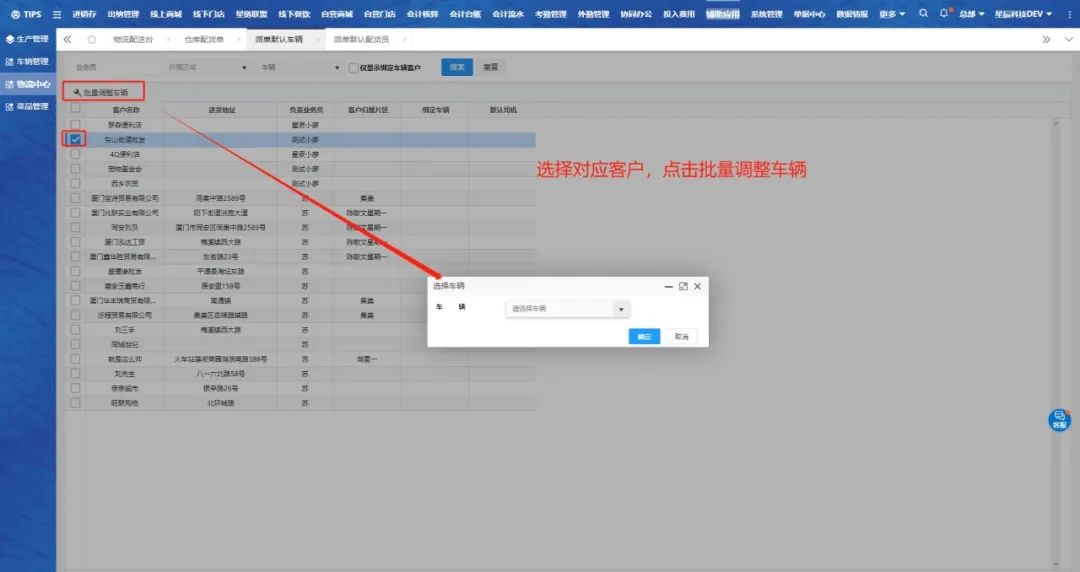Open the 客服 customer service floating icon
Viewport: 1080px width, 572px height.
[x=1059, y=420]
